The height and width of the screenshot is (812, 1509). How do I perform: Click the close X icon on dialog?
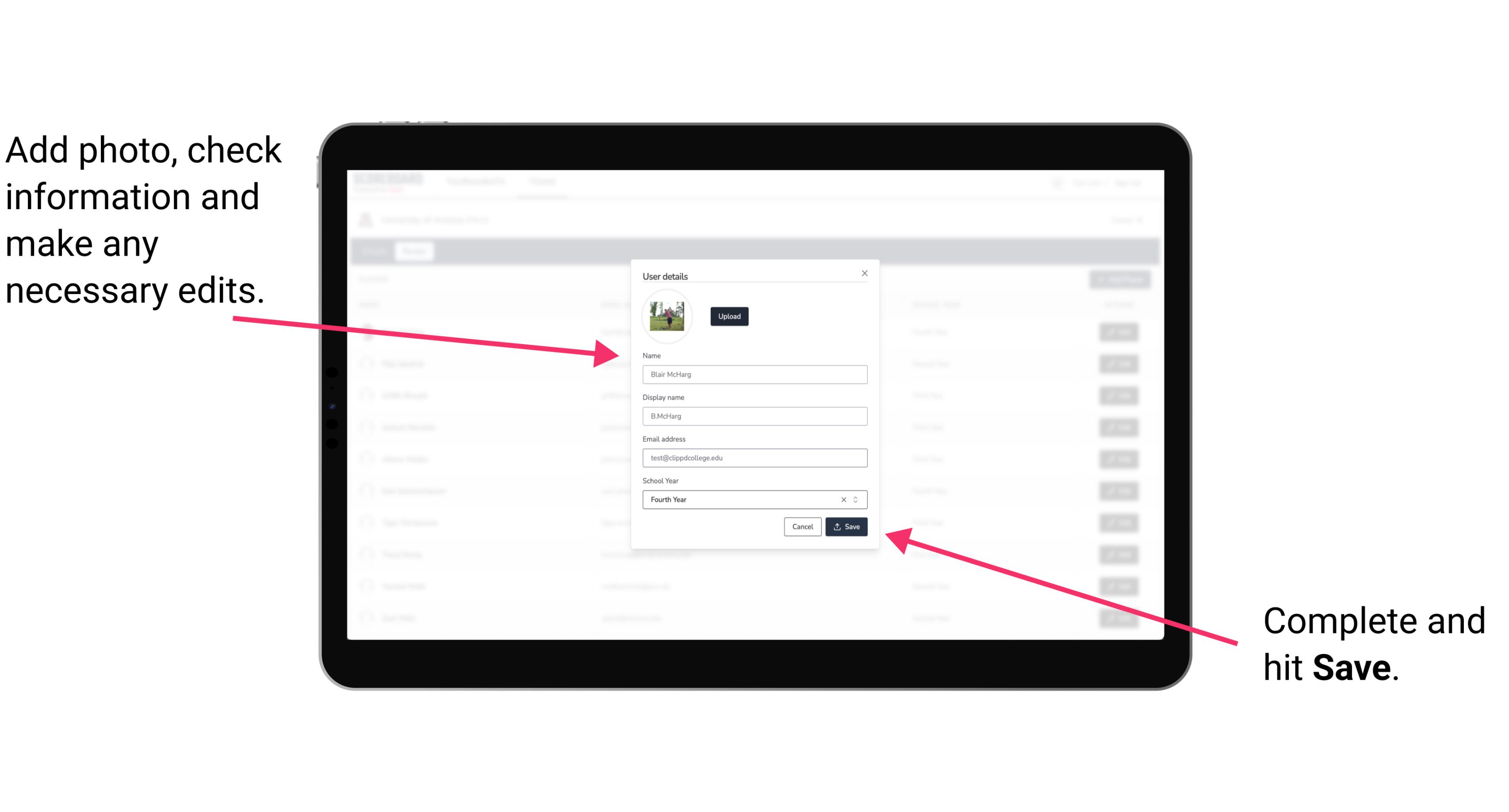tap(865, 273)
